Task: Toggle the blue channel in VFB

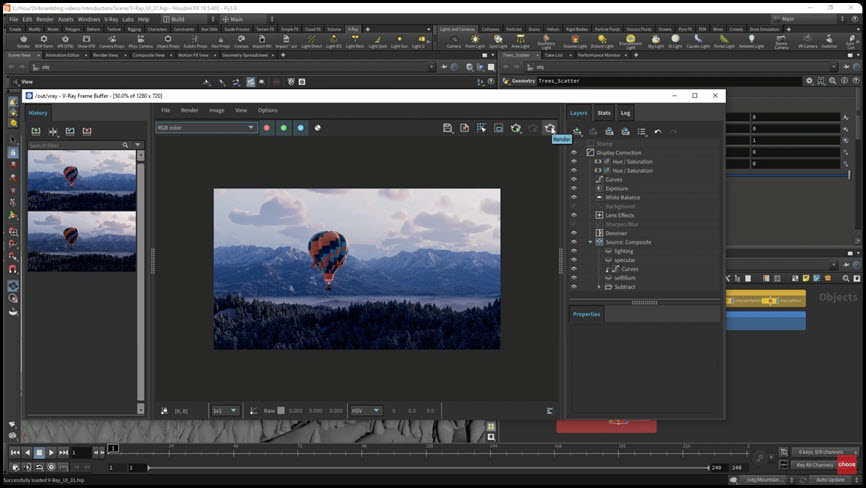Action: click(x=300, y=128)
